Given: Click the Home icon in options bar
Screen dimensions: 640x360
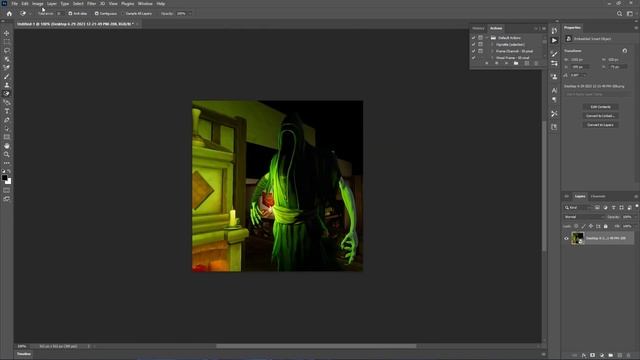Looking at the screenshot, I should pos(9,13).
